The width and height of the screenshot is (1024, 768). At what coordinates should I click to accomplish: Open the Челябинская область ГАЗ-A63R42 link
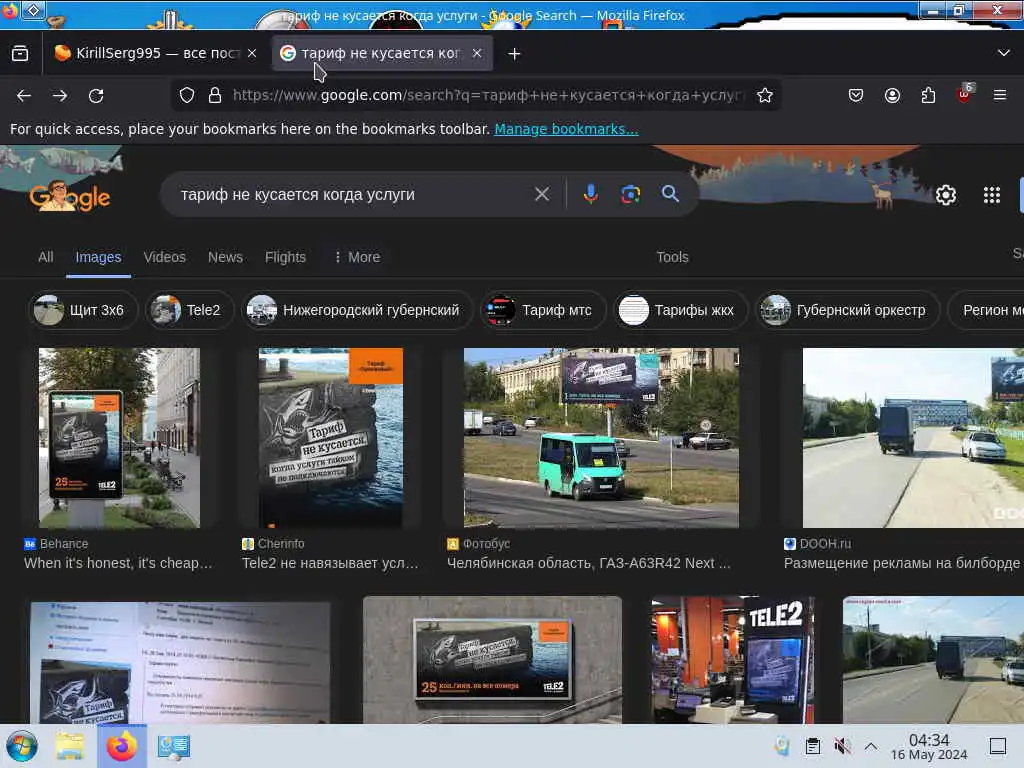588,563
